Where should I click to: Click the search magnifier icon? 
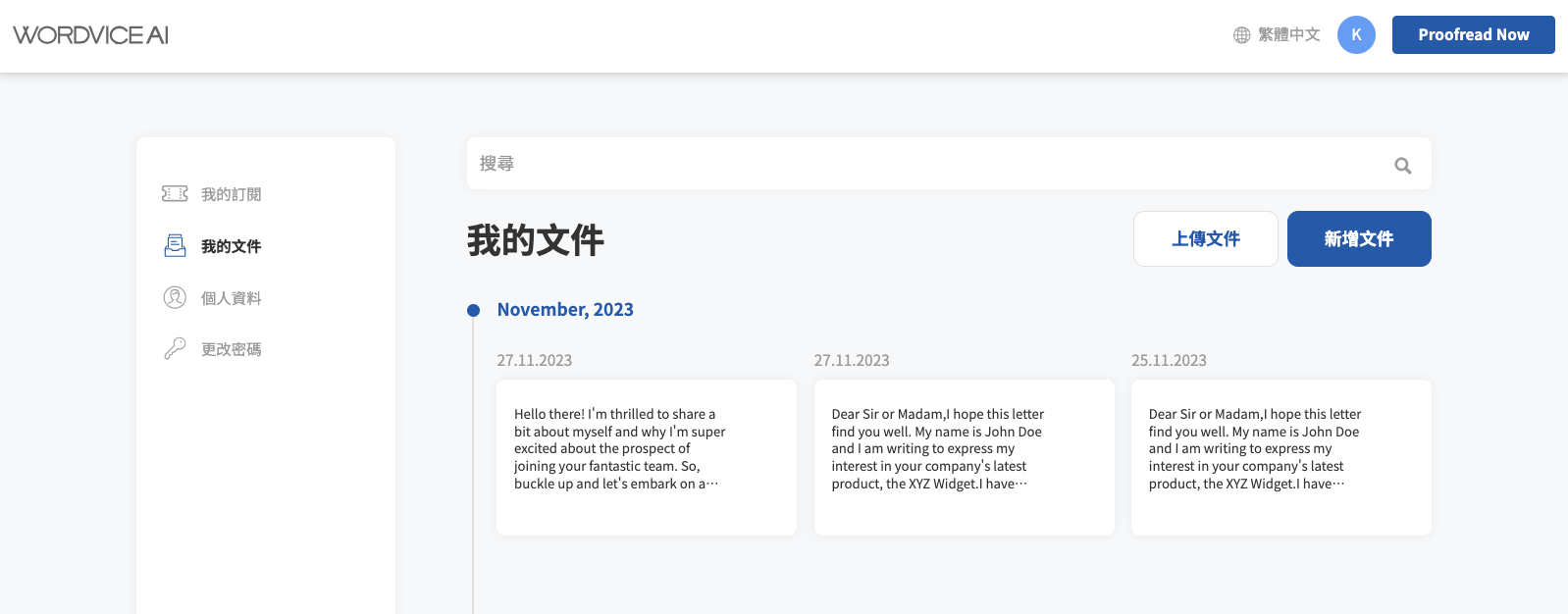point(1403,166)
